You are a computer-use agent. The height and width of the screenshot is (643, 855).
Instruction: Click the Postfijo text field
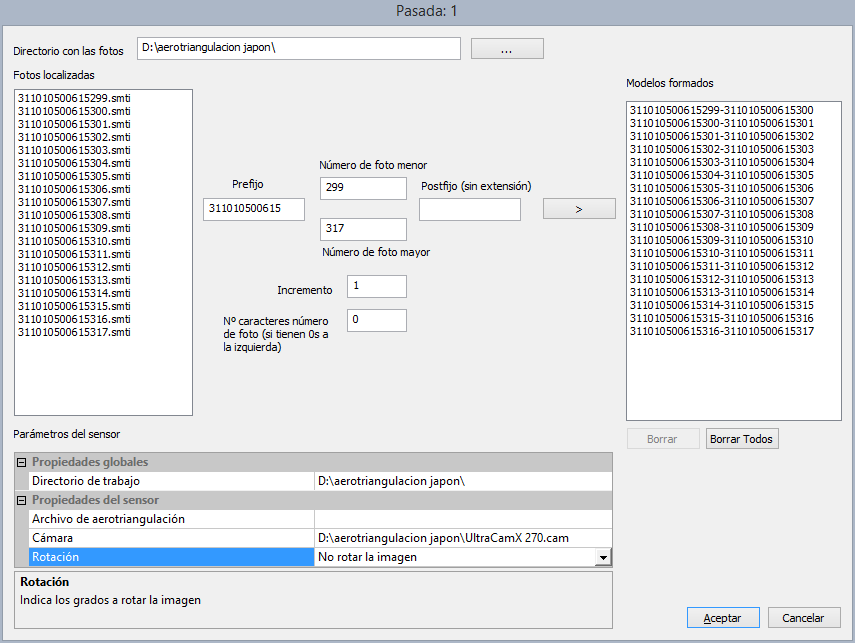pos(469,209)
